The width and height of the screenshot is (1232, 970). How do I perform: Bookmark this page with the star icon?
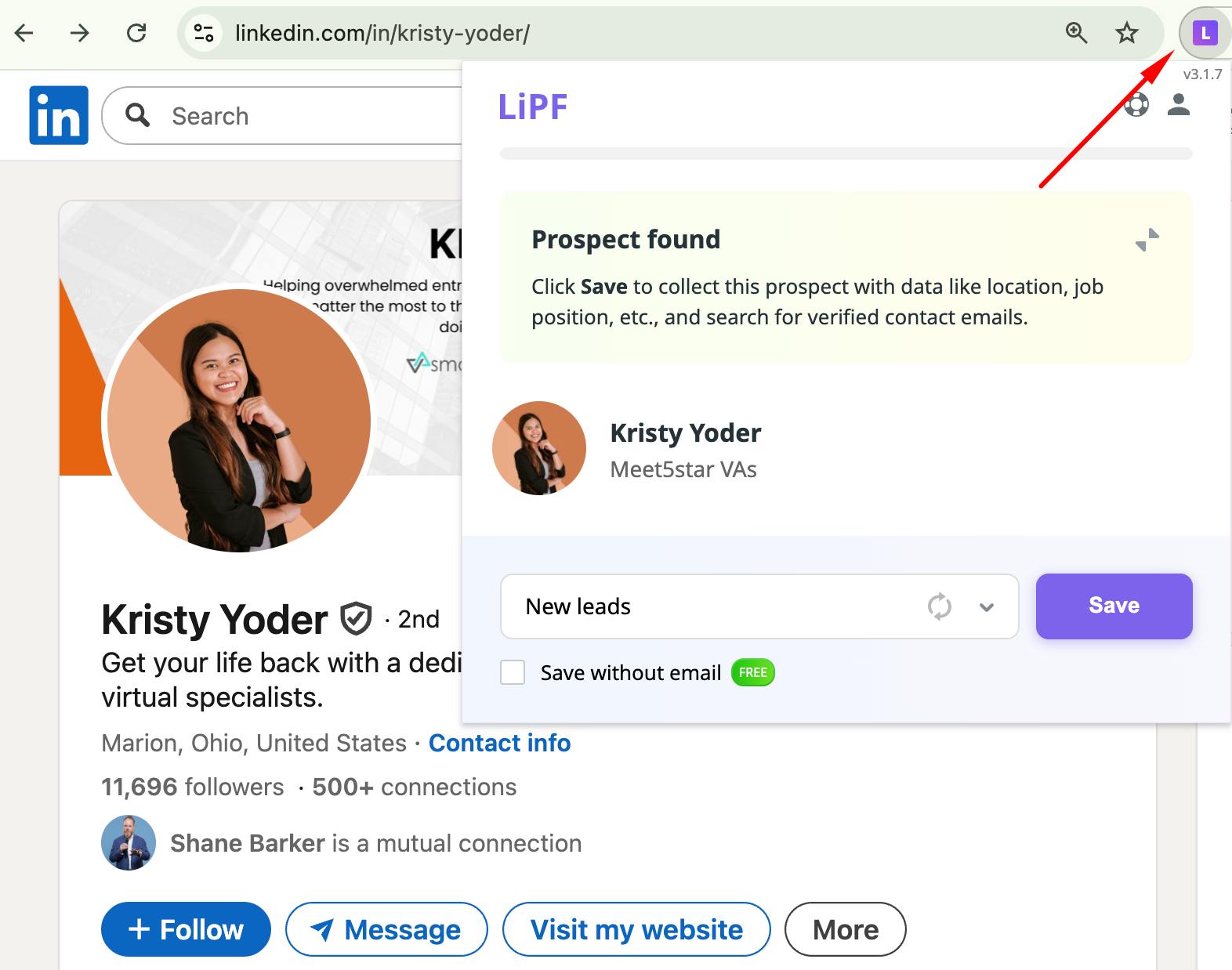pyautogui.click(x=1126, y=33)
